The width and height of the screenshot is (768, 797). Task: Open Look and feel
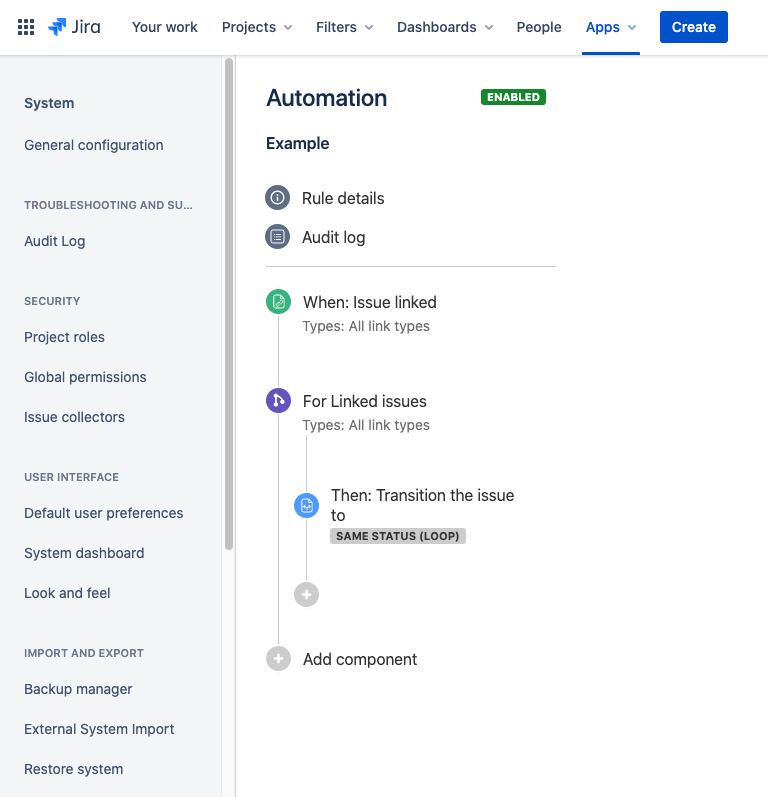[67, 593]
